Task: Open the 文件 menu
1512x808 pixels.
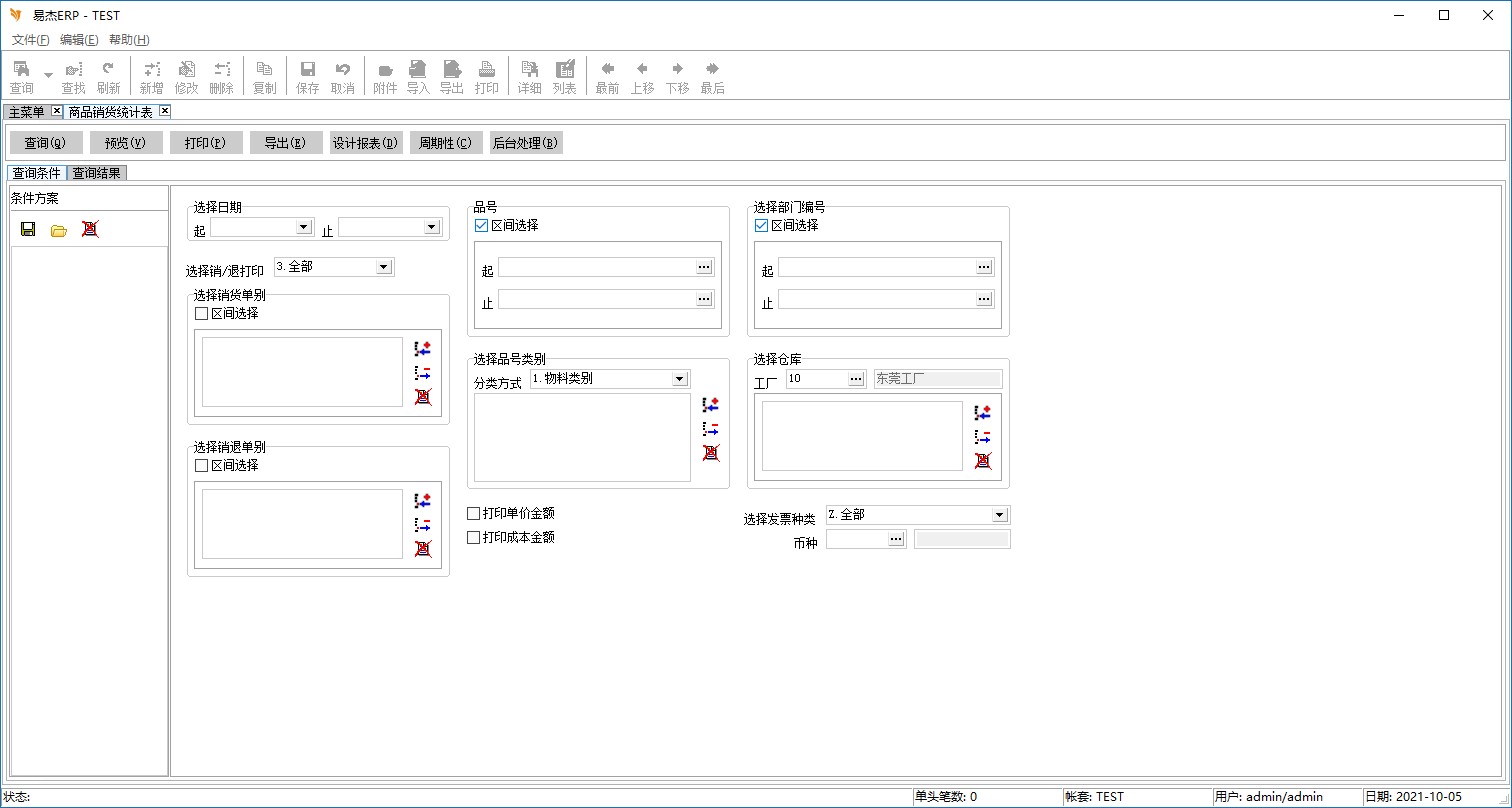Action: coord(30,40)
